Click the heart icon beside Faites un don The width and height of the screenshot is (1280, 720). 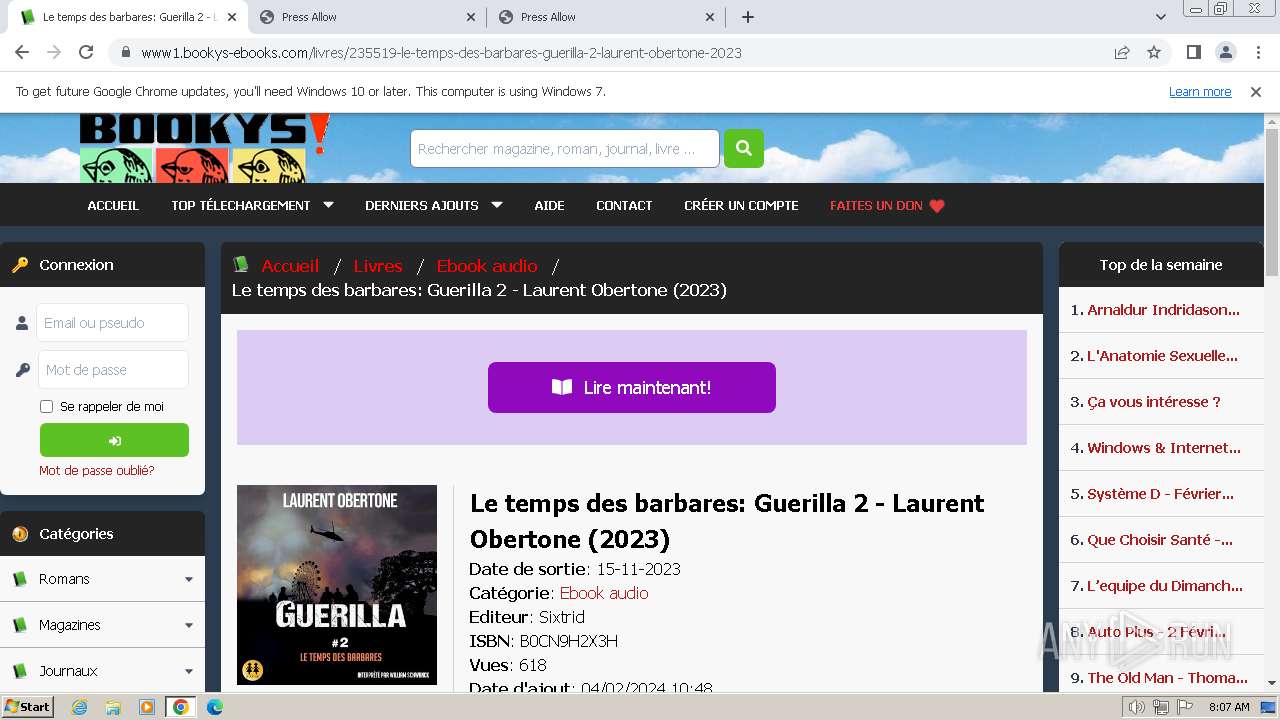pos(937,206)
